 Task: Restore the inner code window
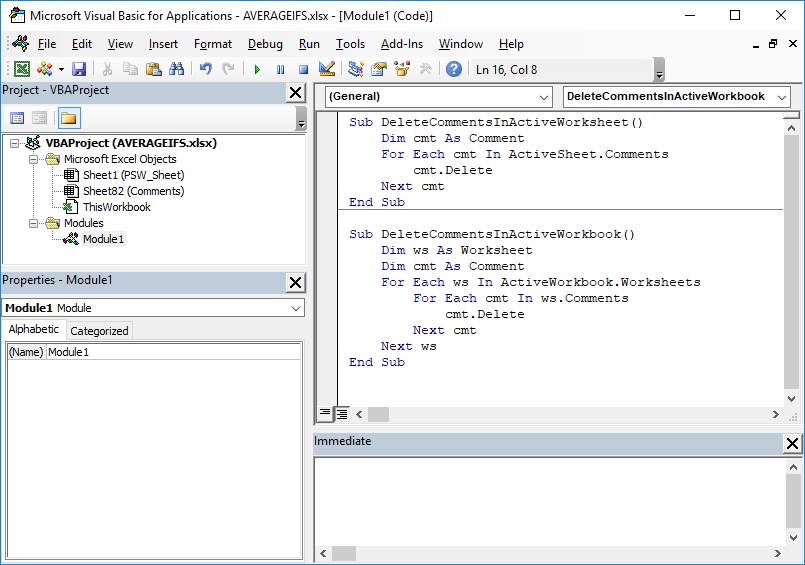click(773, 44)
